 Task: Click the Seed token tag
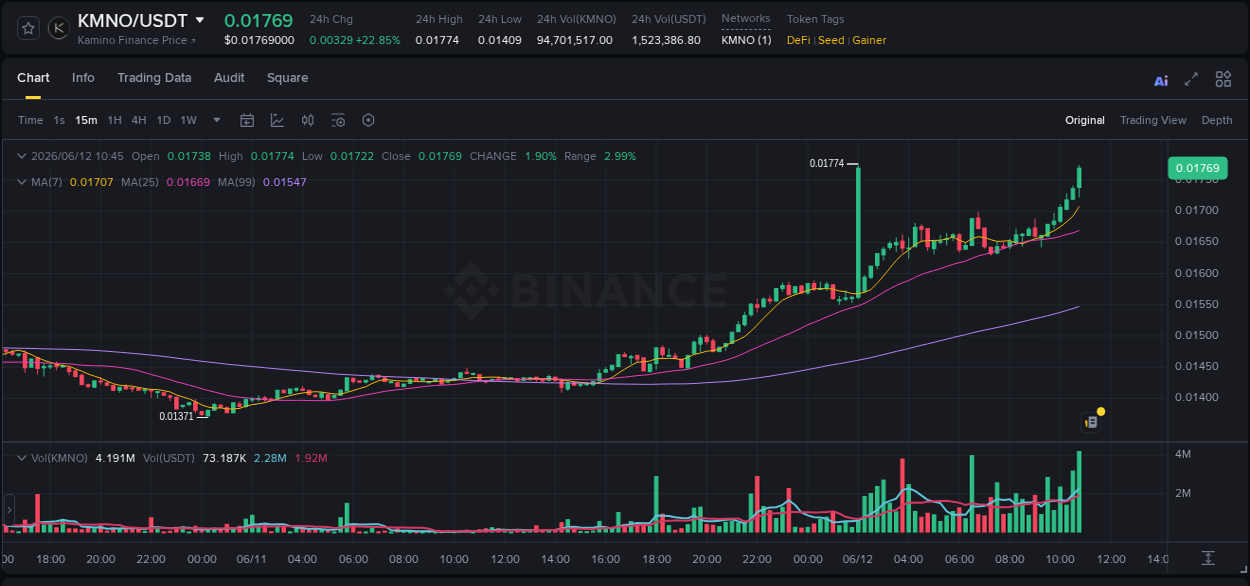coord(831,40)
